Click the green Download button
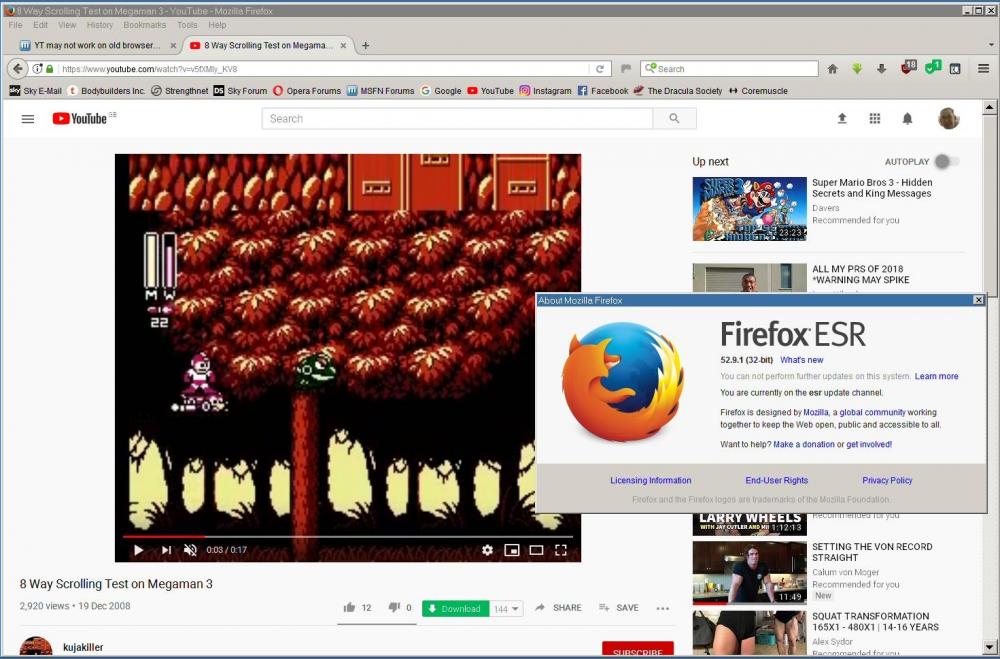The width and height of the screenshot is (1000, 659). click(x=454, y=609)
